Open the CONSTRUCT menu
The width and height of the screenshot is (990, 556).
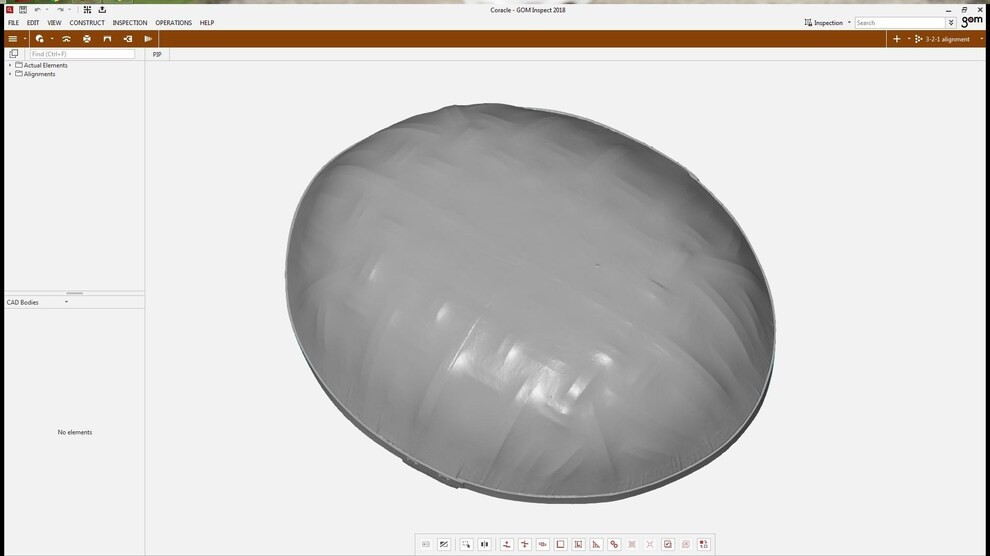(87, 23)
